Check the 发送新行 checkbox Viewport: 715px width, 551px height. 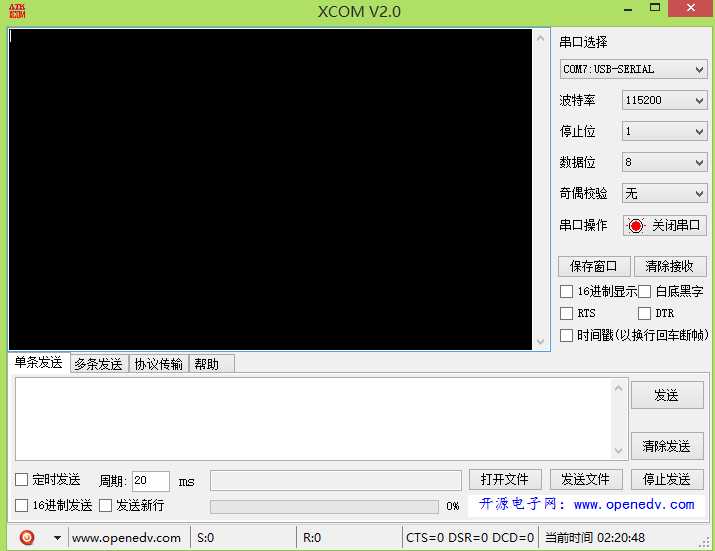(x=105, y=505)
